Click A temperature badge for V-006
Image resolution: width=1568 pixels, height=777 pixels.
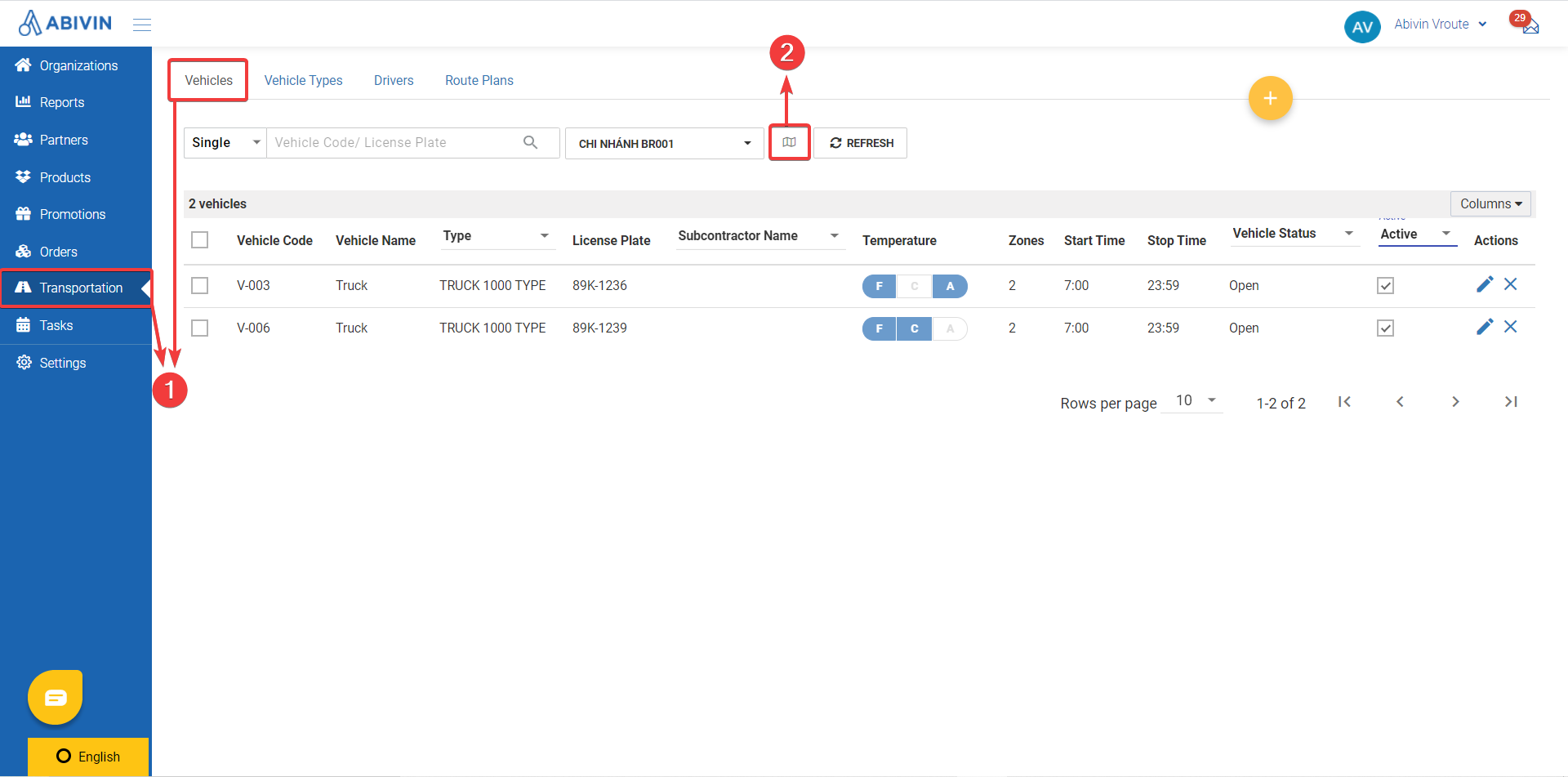point(950,328)
